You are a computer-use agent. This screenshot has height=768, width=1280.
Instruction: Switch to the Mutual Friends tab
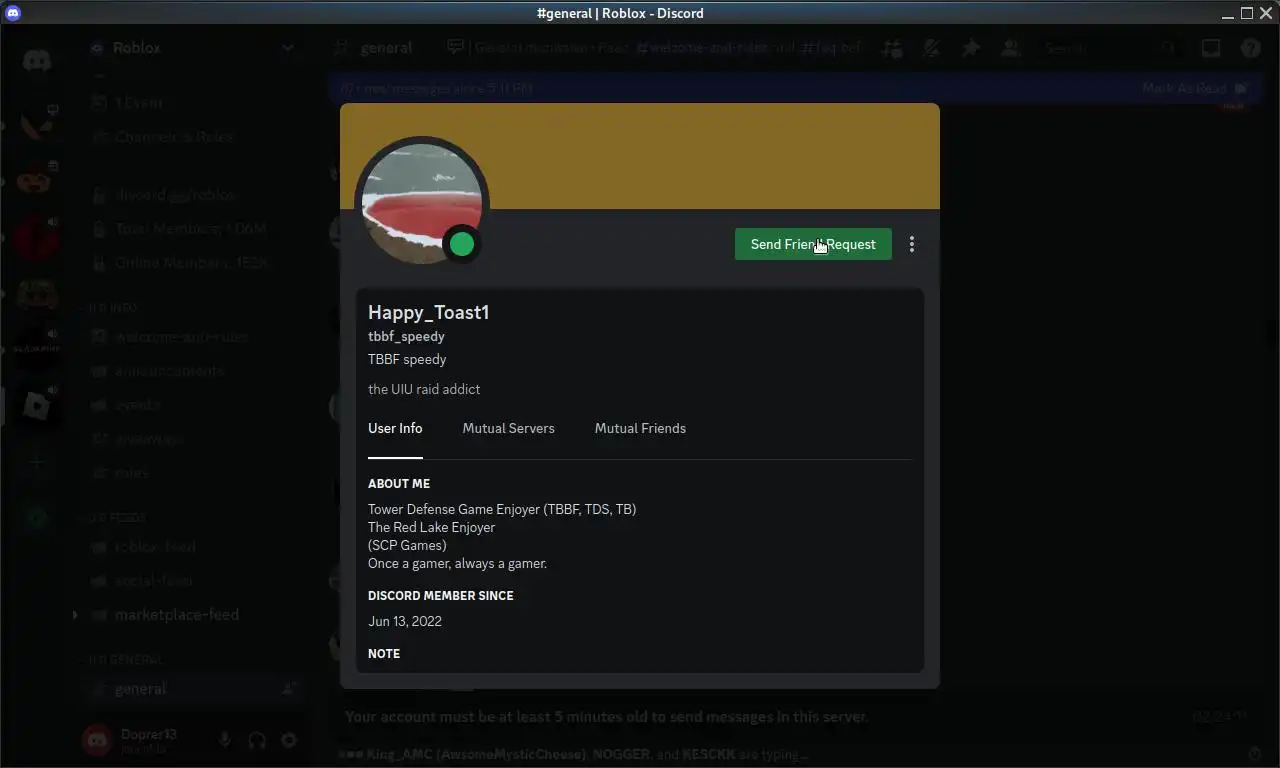[x=640, y=428]
